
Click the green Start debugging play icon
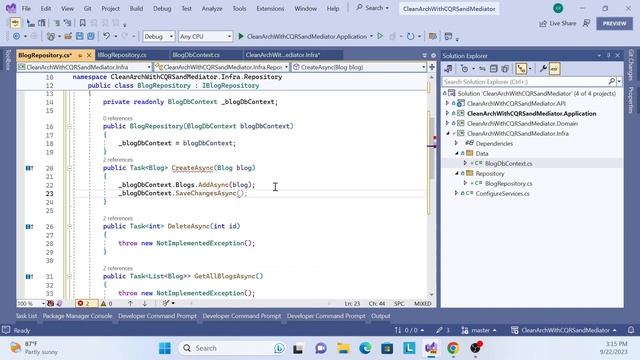tap(241, 36)
